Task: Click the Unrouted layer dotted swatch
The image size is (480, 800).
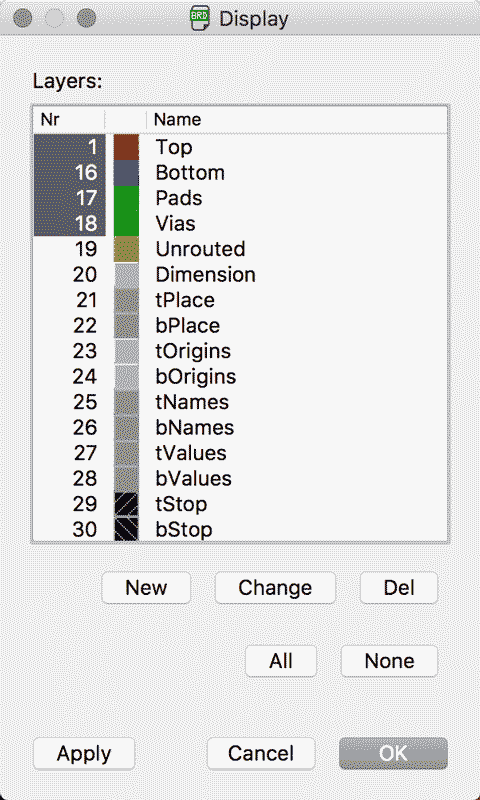Action: (x=126, y=249)
